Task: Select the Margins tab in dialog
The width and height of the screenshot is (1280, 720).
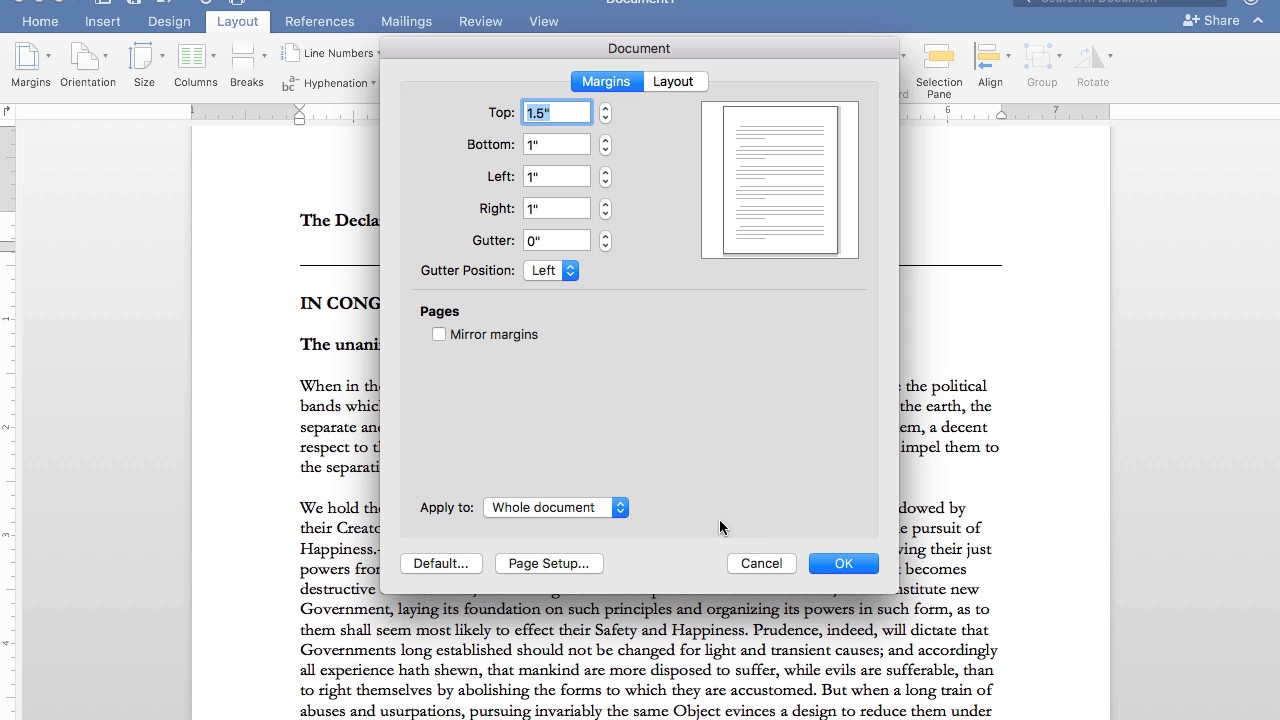Action: (x=606, y=81)
